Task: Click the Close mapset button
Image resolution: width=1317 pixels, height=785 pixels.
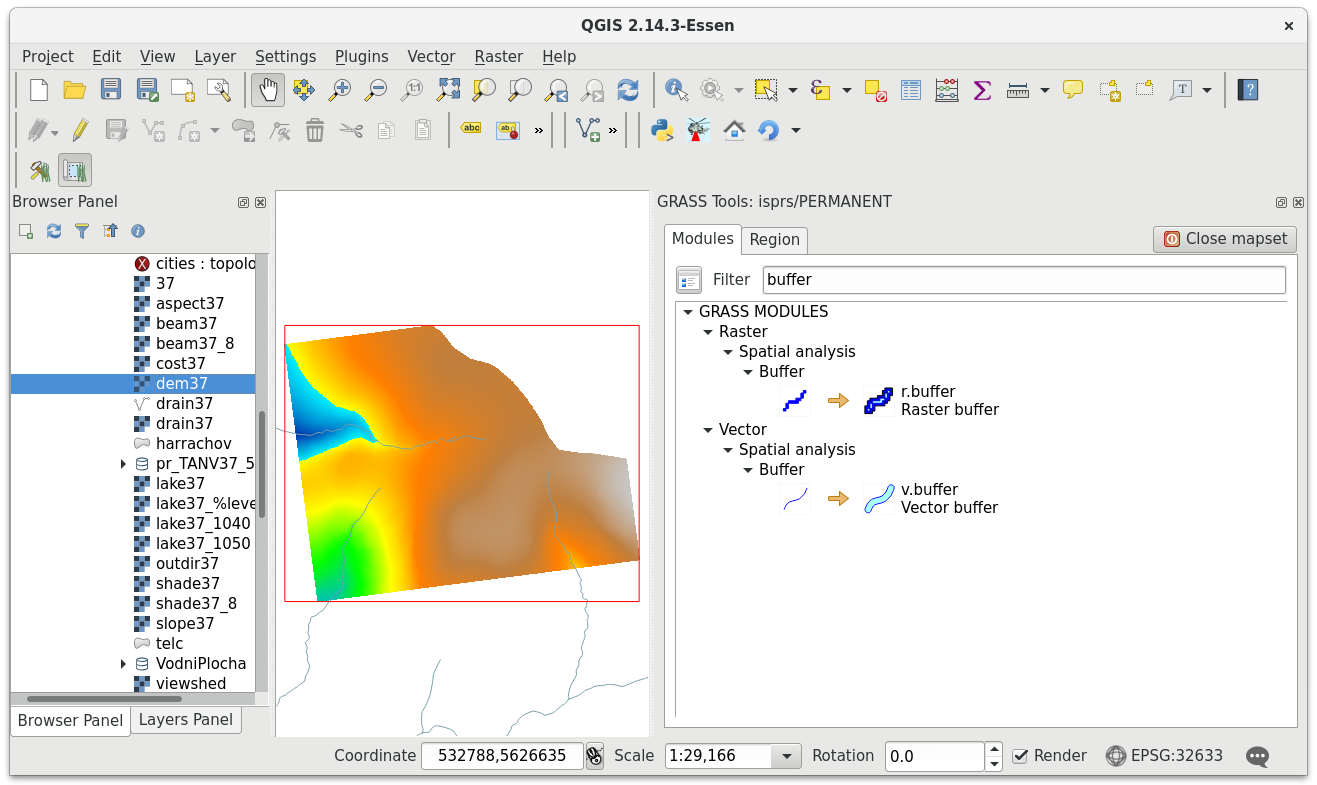Action: [1225, 240]
